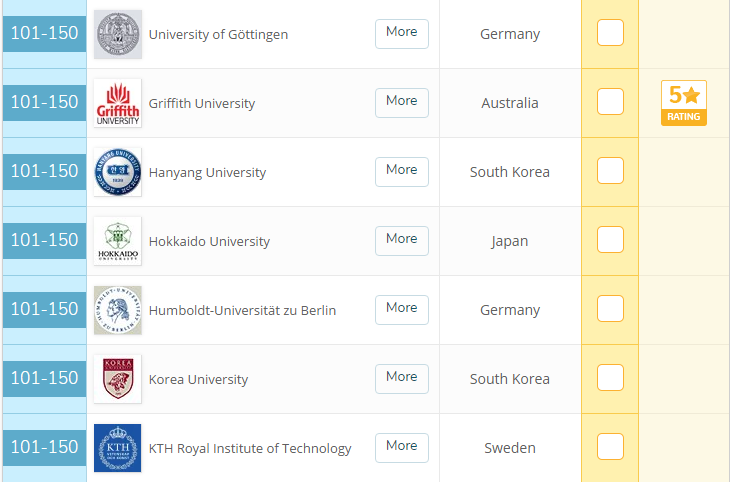Click the Hokkaido University logo
730x482 pixels.
pos(118,241)
